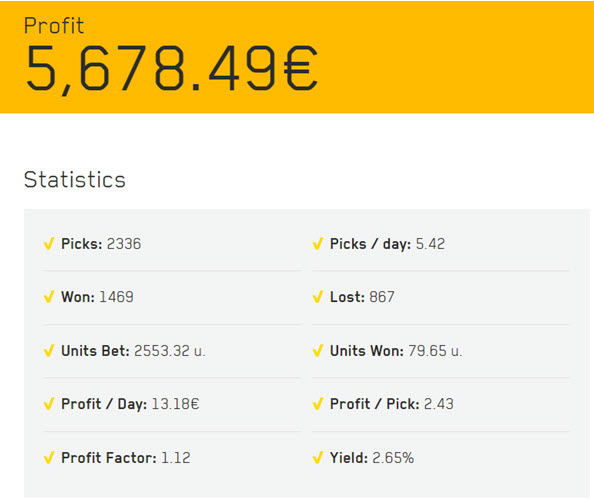Click the Profit / Day value 13.18€
Viewport: 594px width, 500px height.
click(175, 404)
